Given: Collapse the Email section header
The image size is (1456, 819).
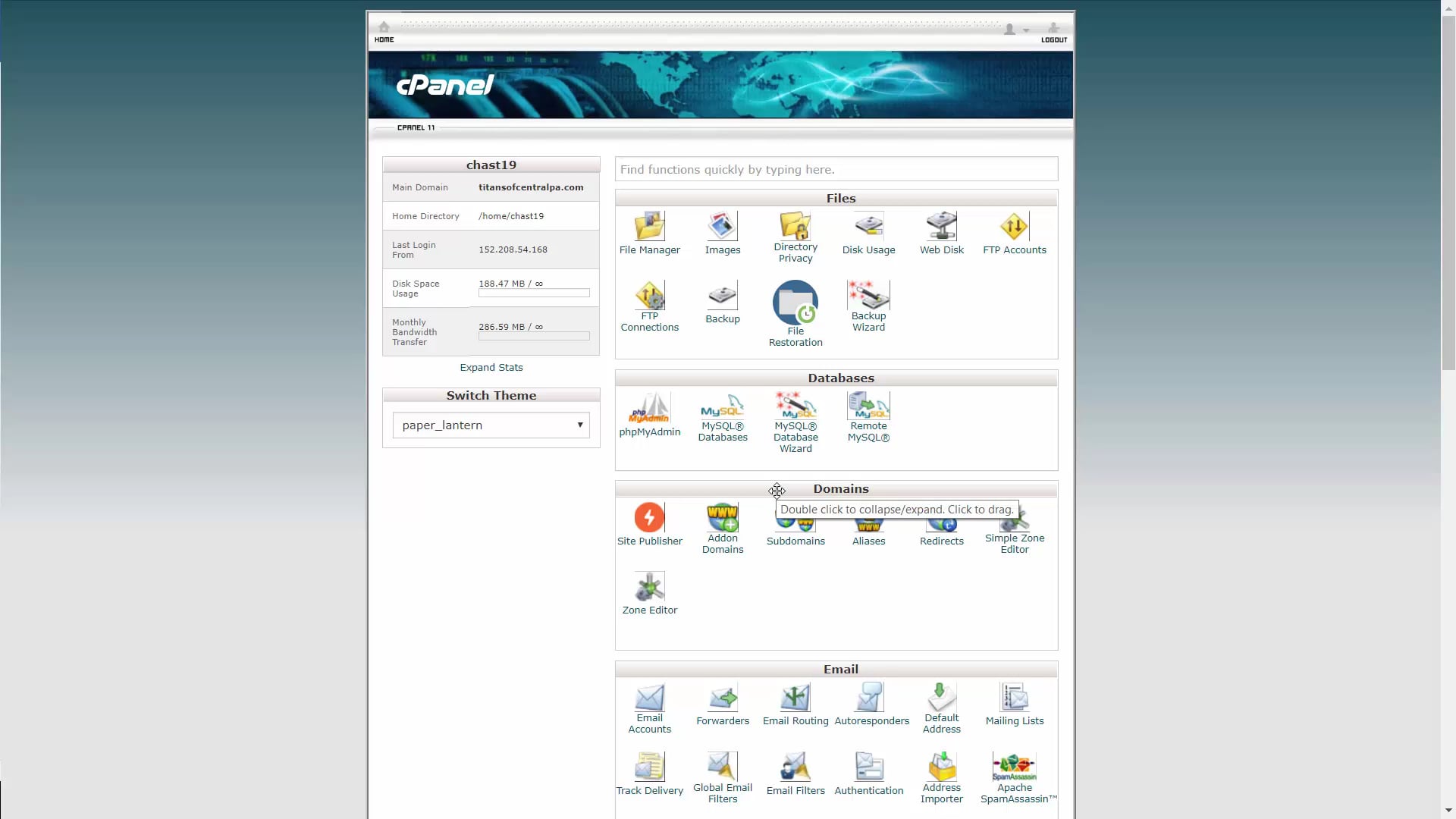Looking at the screenshot, I should 836,670.
